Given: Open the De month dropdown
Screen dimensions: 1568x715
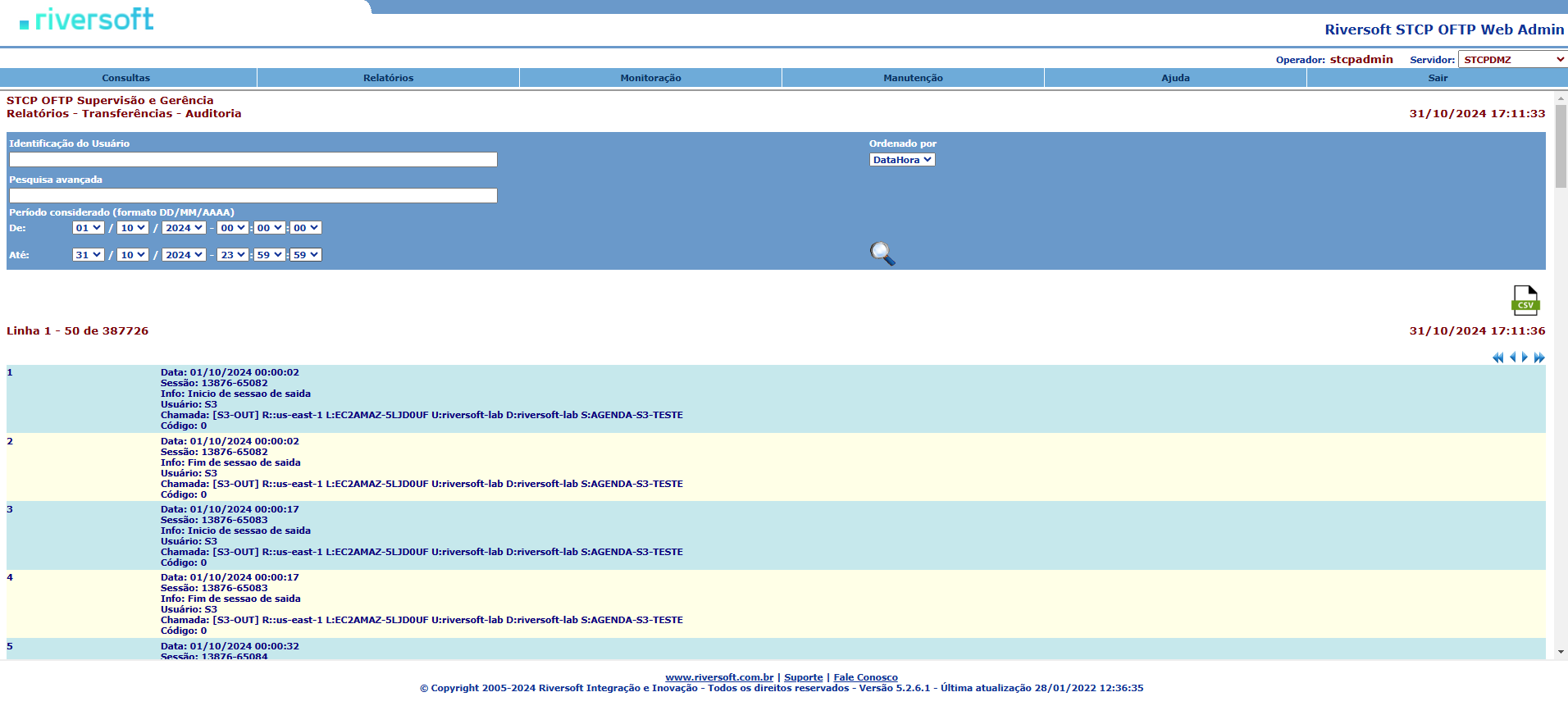Looking at the screenshot, I should 133,228.
